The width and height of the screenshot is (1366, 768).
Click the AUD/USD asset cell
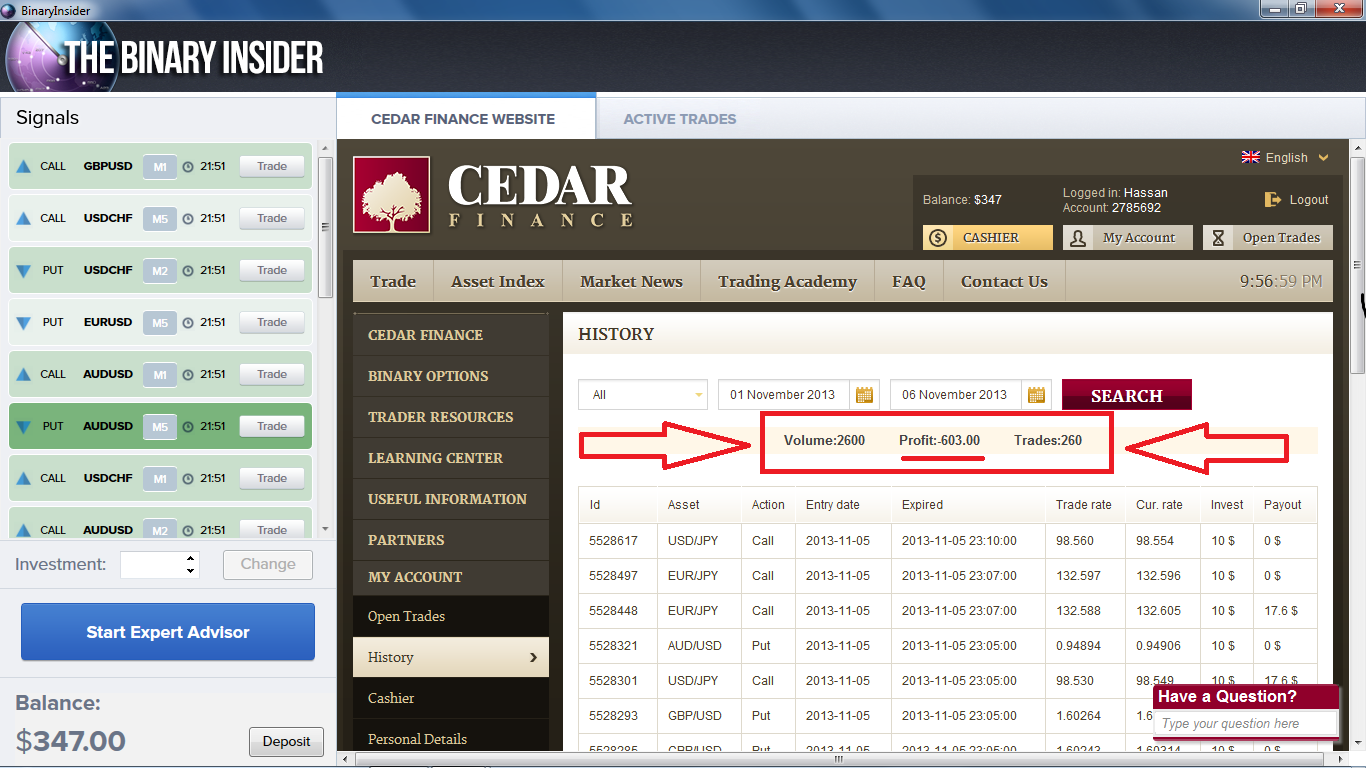pyautogui.click(x=700, y=646)
